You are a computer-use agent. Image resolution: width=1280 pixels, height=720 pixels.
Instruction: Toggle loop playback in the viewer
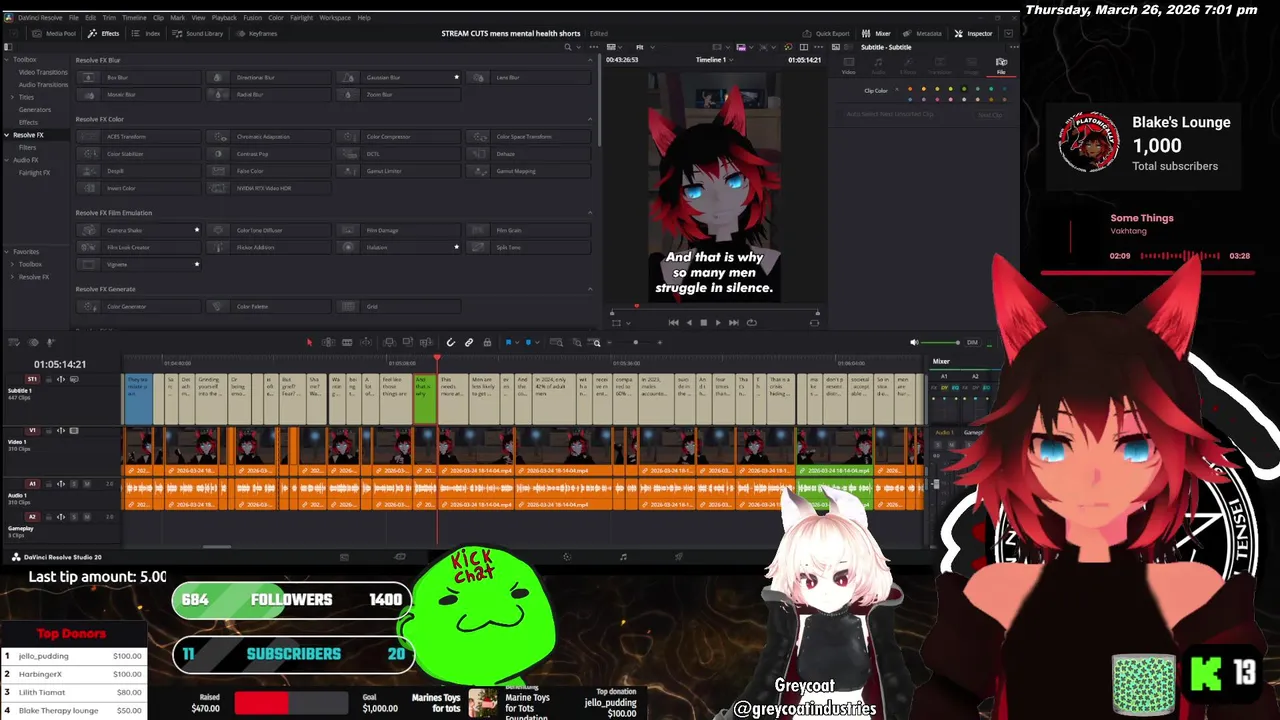(x=752, y=322)
